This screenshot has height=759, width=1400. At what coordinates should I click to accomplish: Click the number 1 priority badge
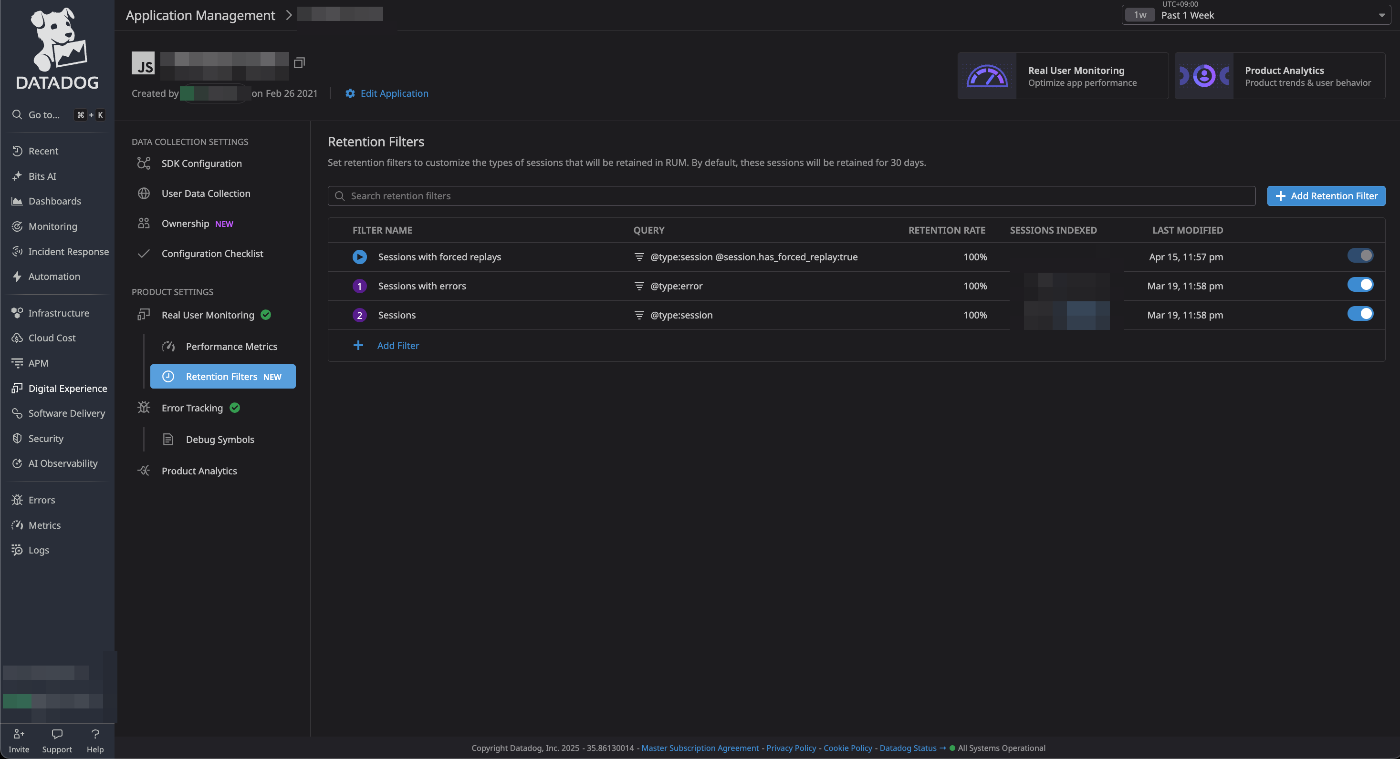coord(360,286)
